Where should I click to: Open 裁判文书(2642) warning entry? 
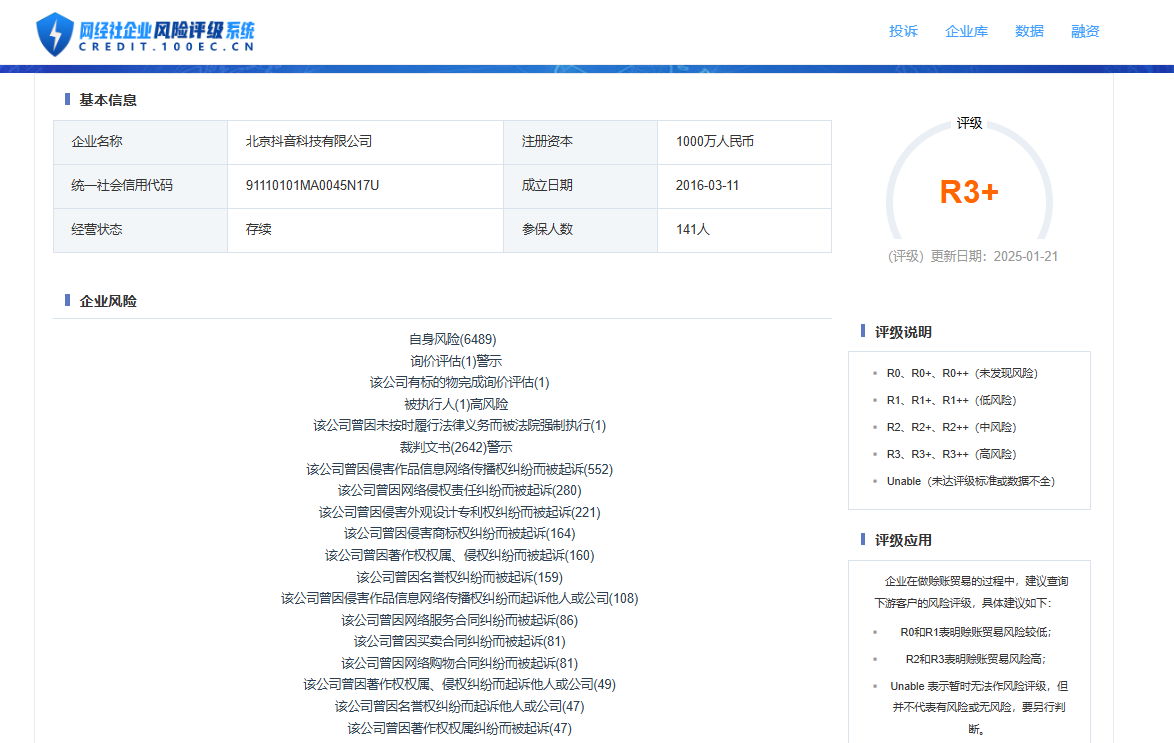pyautogui.click(x=456, y=447)
